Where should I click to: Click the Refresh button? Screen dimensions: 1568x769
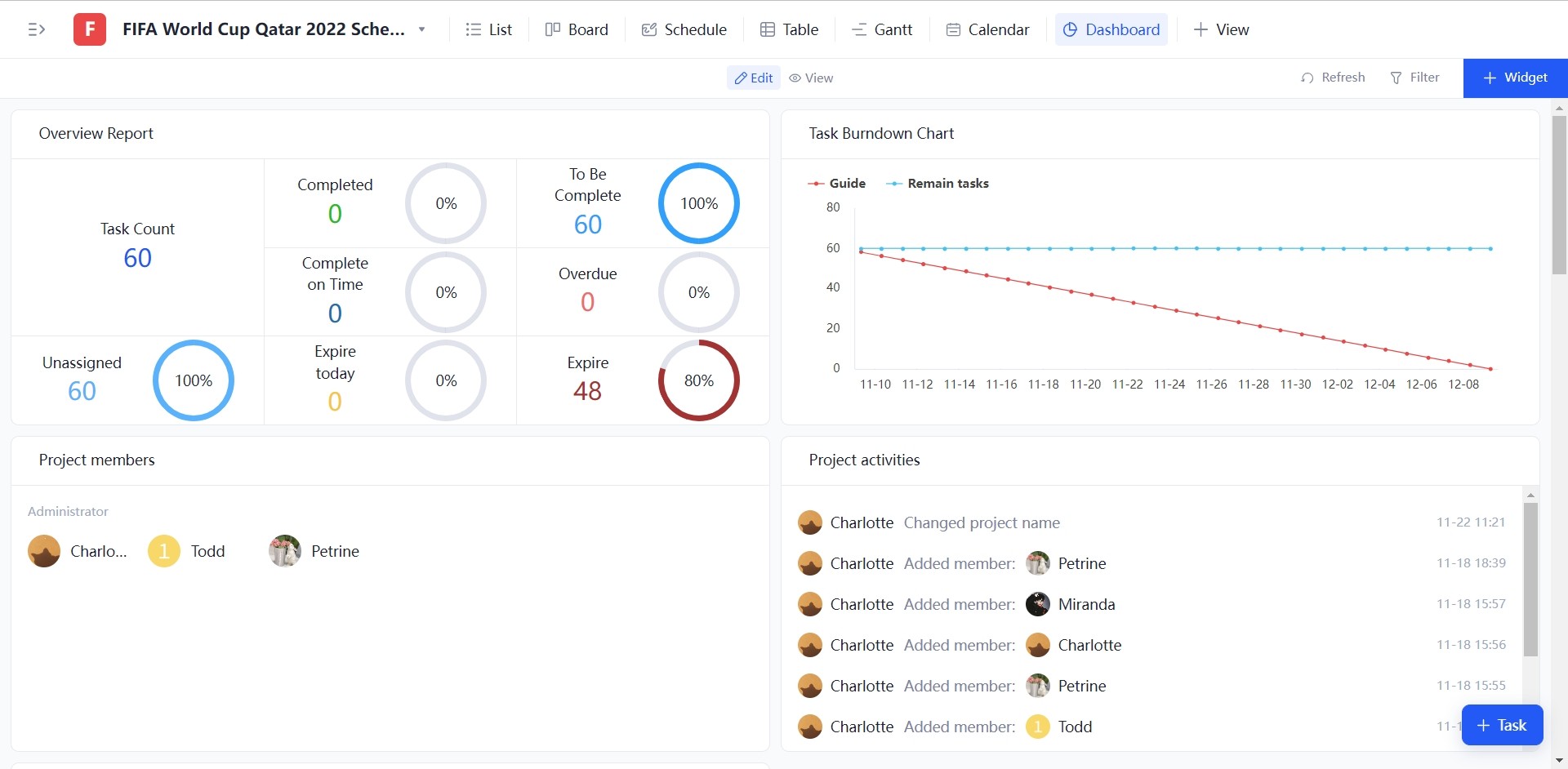1333,78
